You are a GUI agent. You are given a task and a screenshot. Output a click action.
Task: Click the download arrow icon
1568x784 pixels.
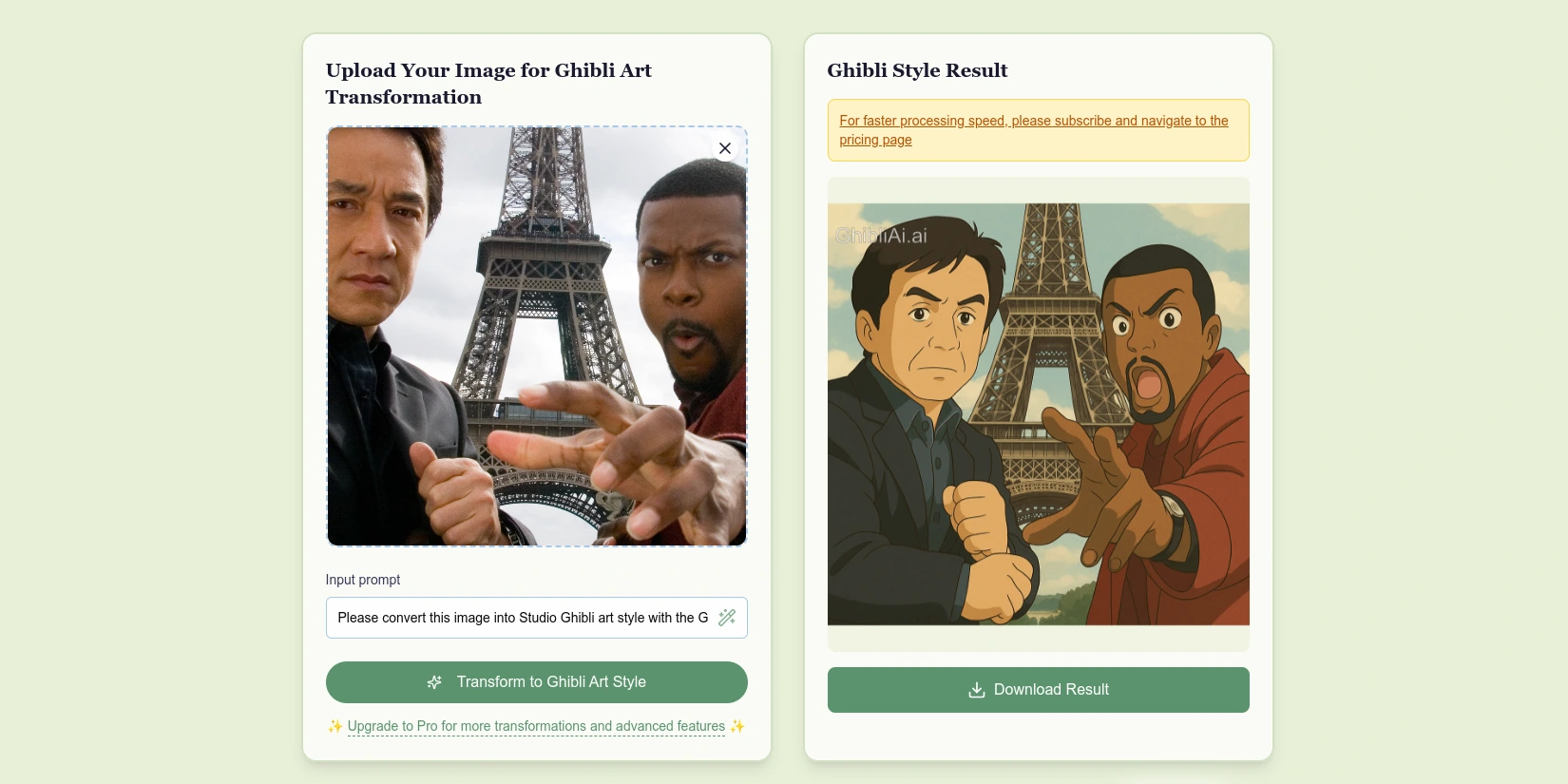pyautogui.click(x=976, y=690)
